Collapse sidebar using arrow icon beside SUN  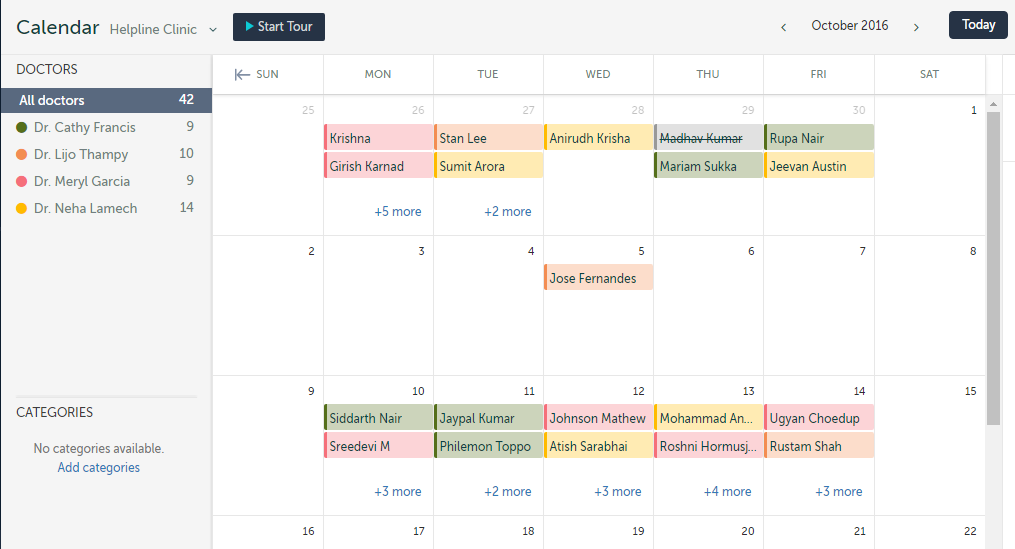pos(240,74)
